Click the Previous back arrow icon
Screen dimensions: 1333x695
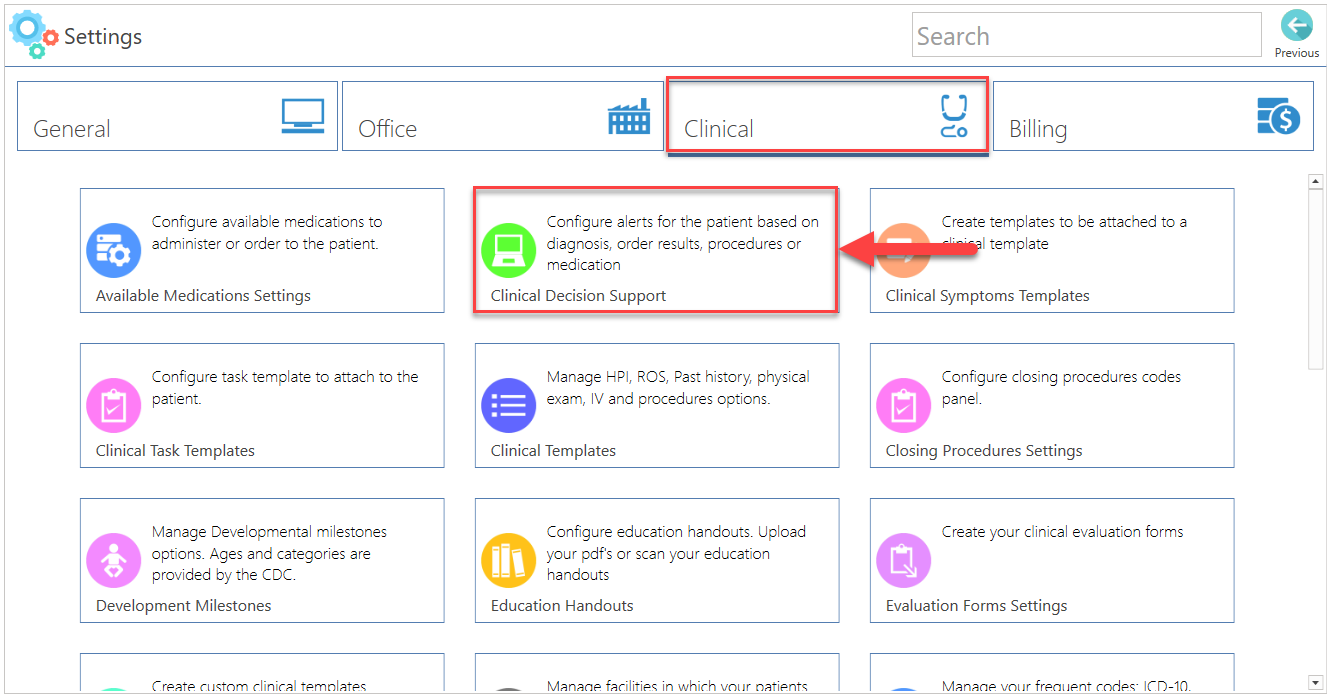pos(1296,26)
